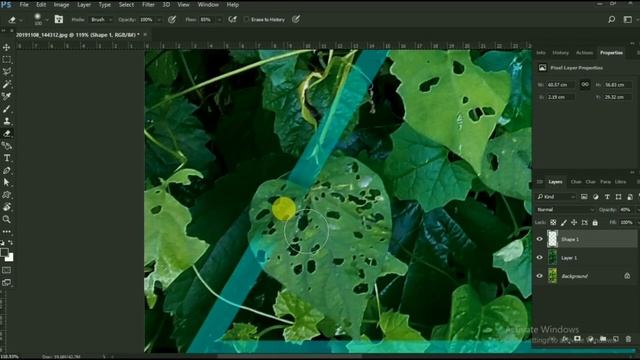
Task: Select the Type tool
Action: tap(7, 158)
